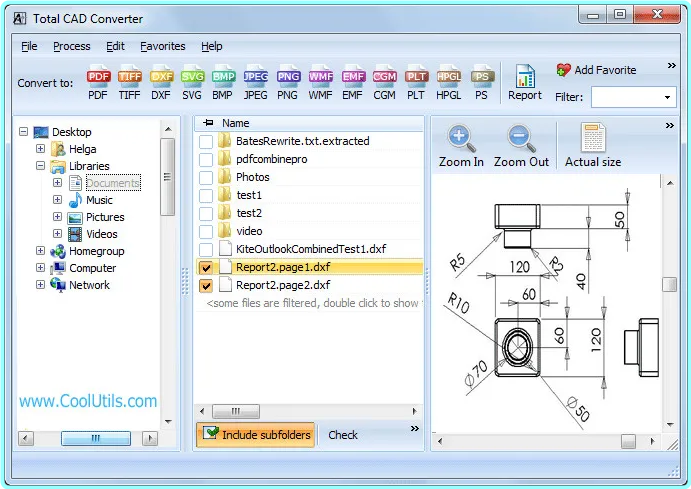The width and height of the screenshot is (691, 489).
Task: Collapse the Desktop tree node
Action: tap(24, 132)
